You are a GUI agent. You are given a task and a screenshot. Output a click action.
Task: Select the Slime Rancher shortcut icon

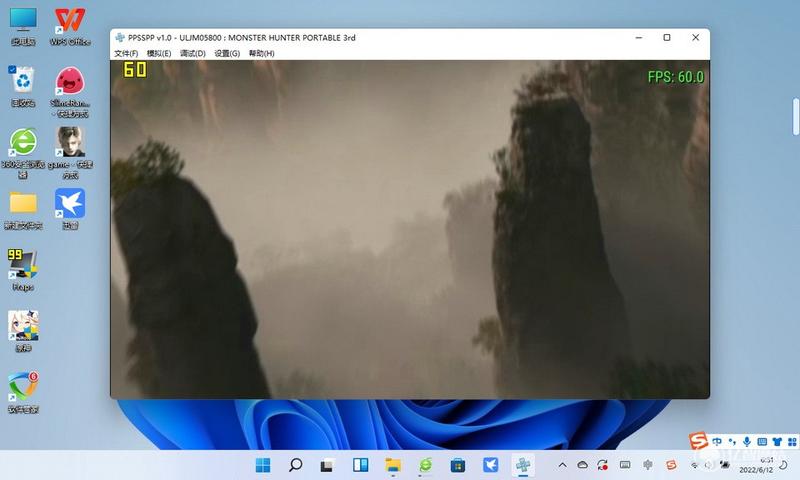pyautogui.click(x=70, y=92)
